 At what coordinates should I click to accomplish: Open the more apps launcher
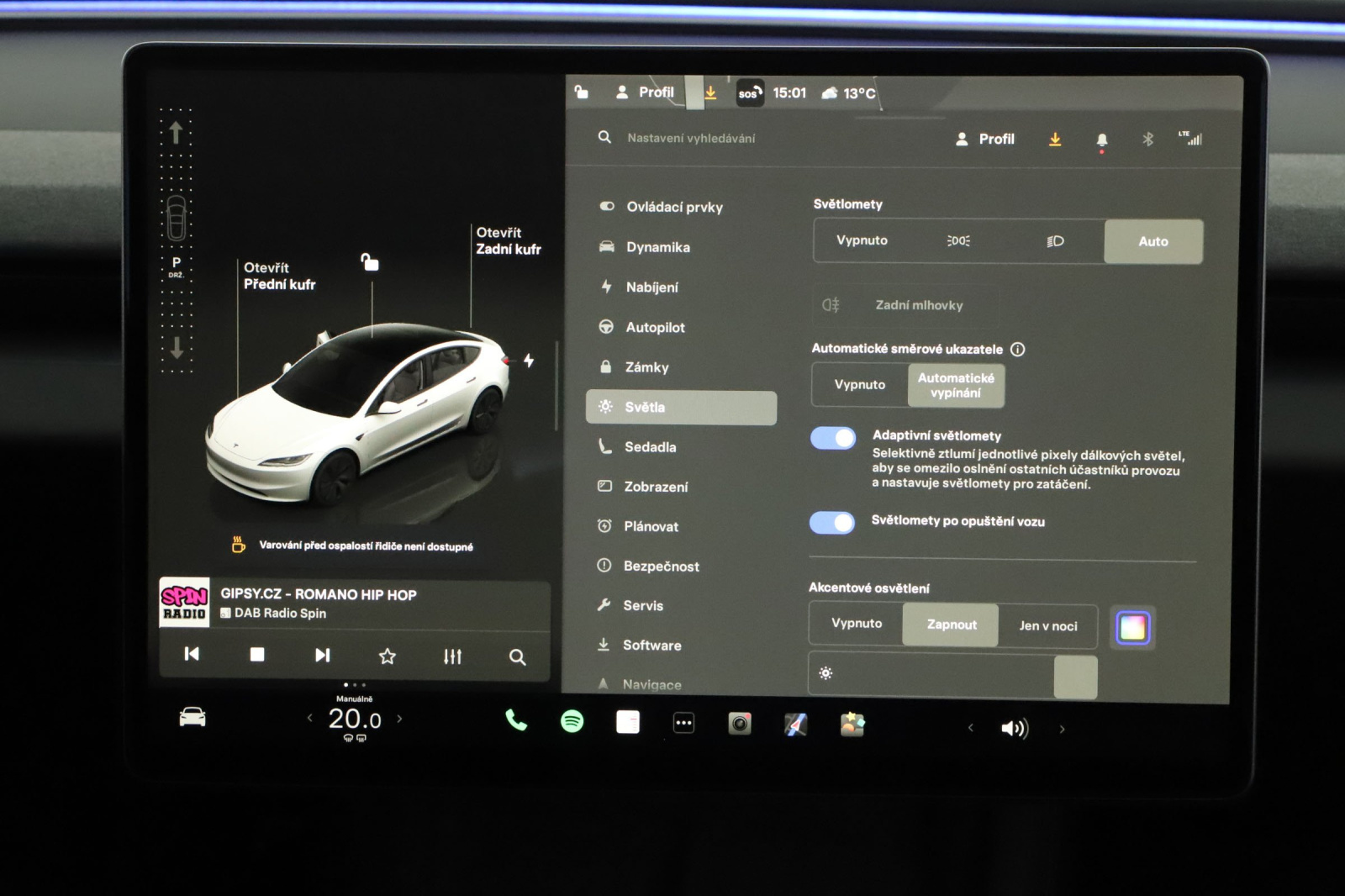click(x=683, y=723)
